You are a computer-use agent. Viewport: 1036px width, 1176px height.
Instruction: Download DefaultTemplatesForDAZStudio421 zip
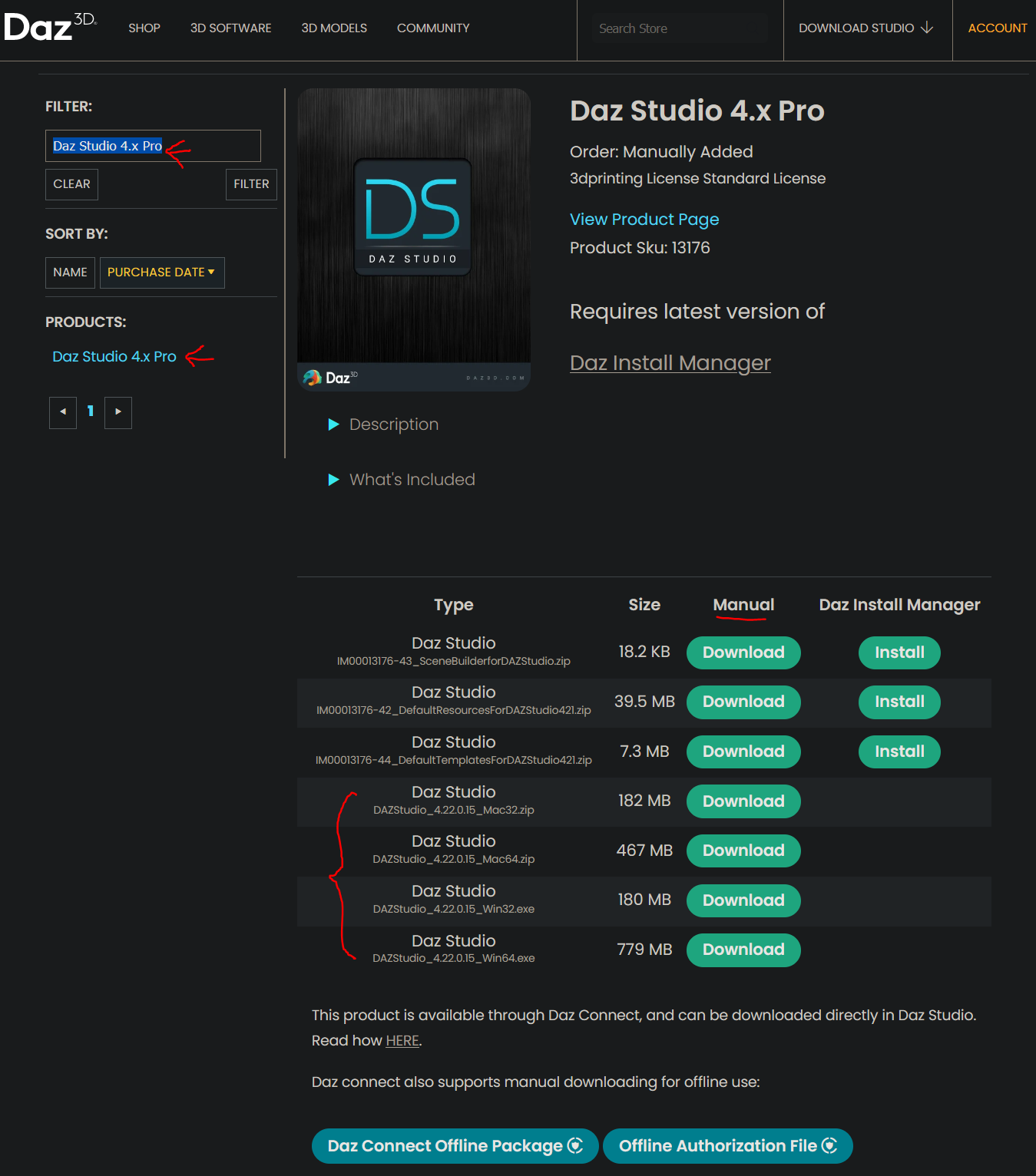743,752
